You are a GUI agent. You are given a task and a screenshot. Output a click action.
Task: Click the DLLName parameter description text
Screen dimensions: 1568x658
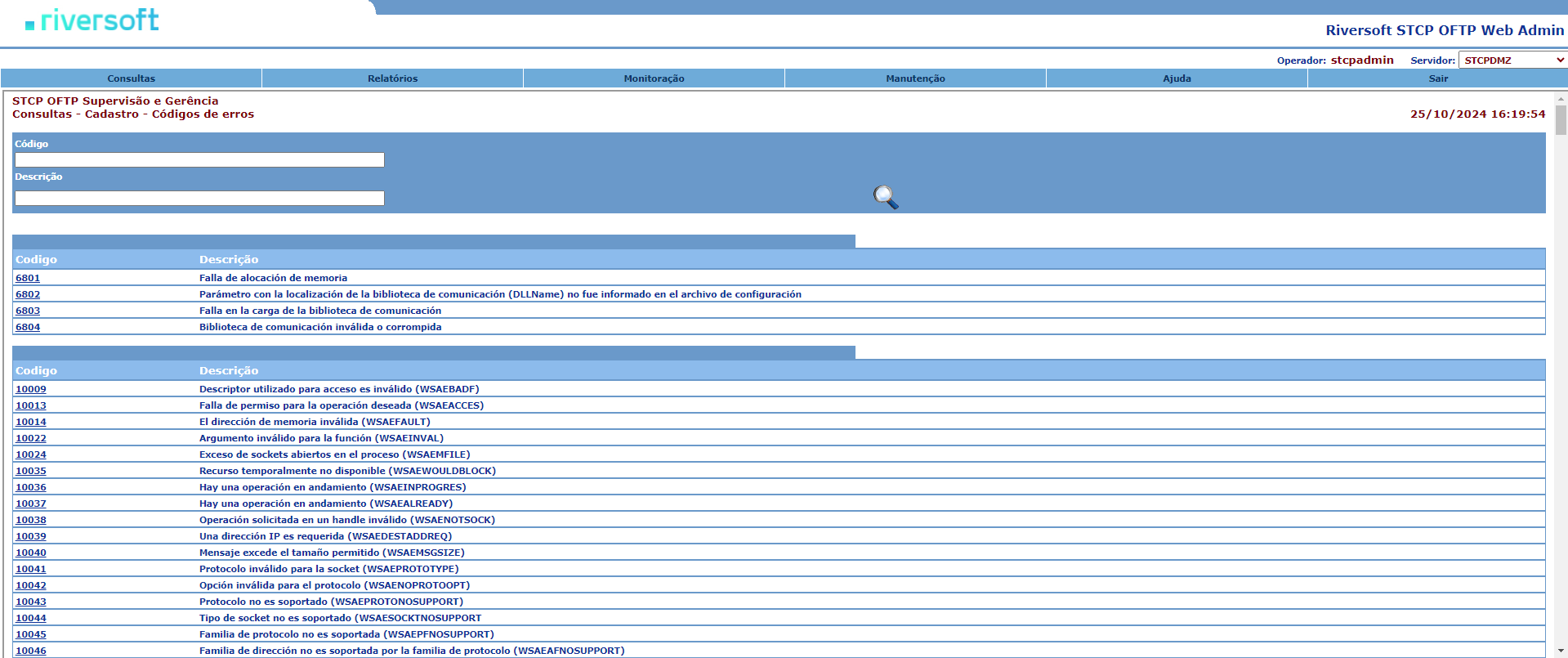500,294
